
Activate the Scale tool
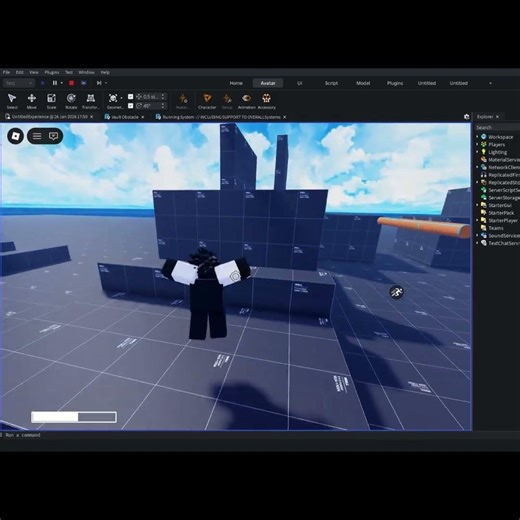tap(51, 101)
